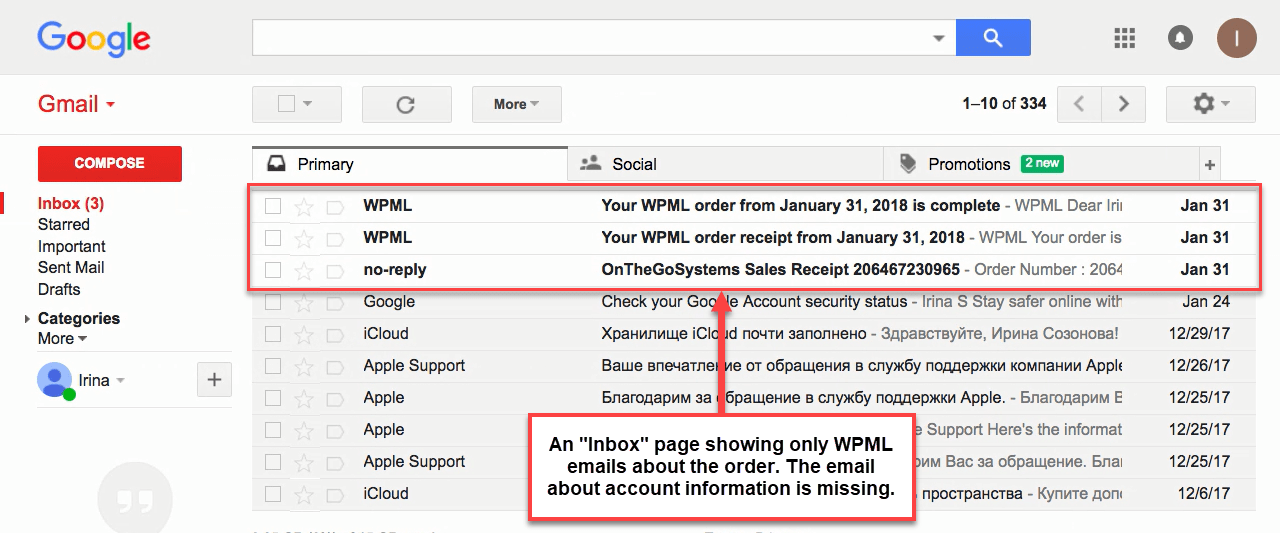Image resolution: width=1280 pixels, height=533 pixels.
Task: Open Google notifications bell icon
Action: [1180, 38]
